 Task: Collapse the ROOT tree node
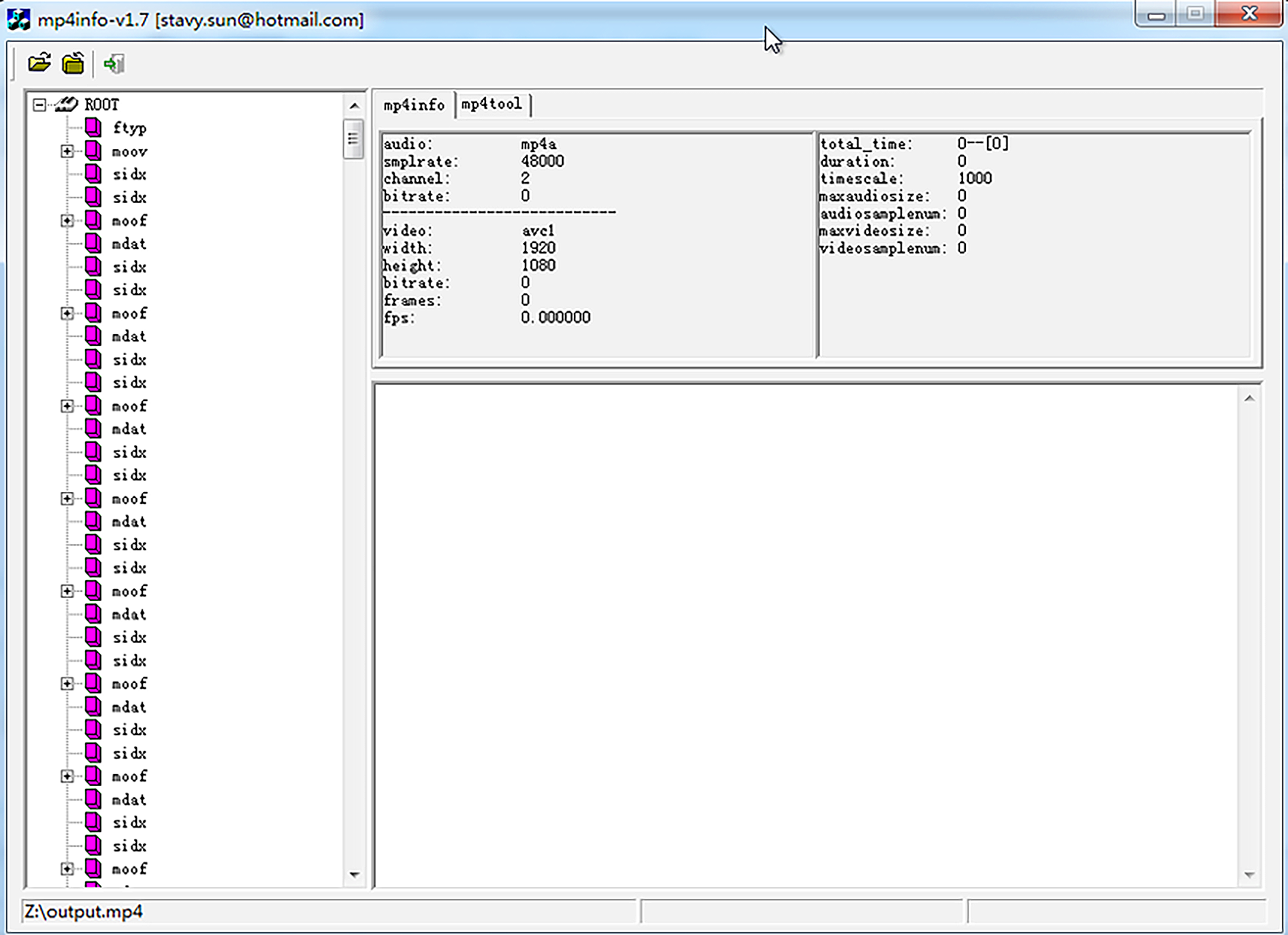click(x=40, y=105)
